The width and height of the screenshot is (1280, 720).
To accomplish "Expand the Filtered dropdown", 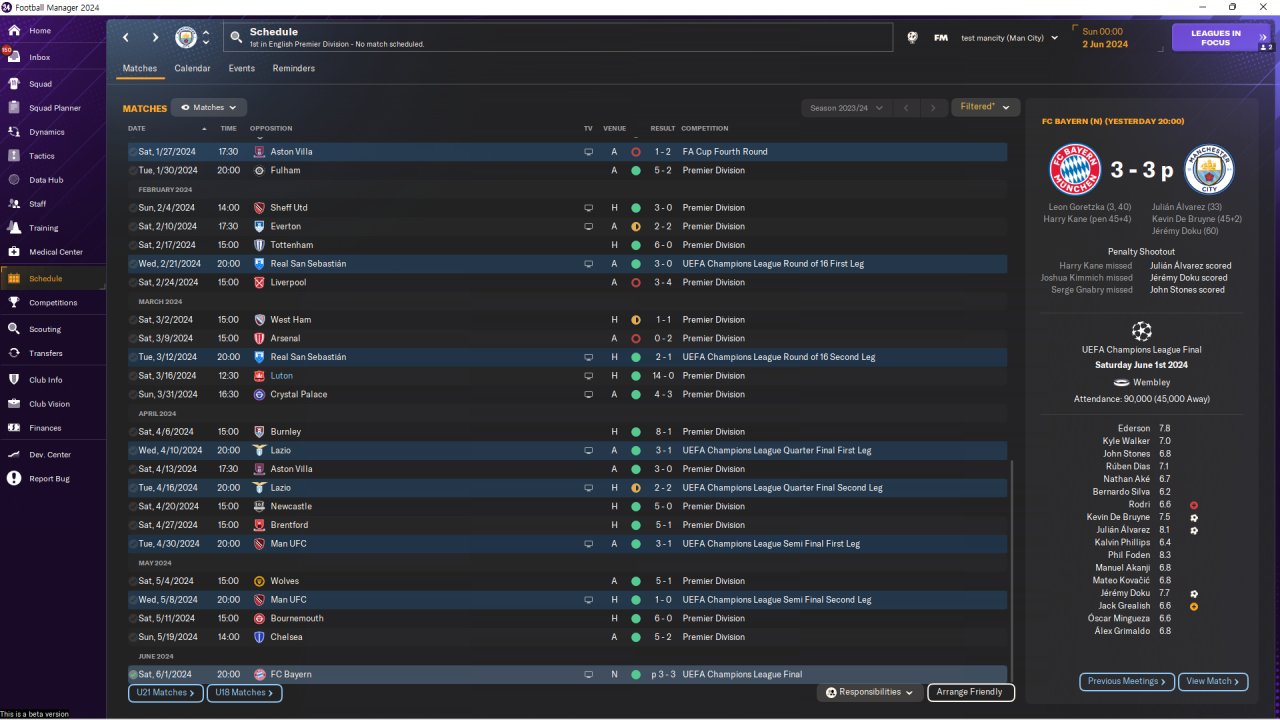I will point(985,107).
